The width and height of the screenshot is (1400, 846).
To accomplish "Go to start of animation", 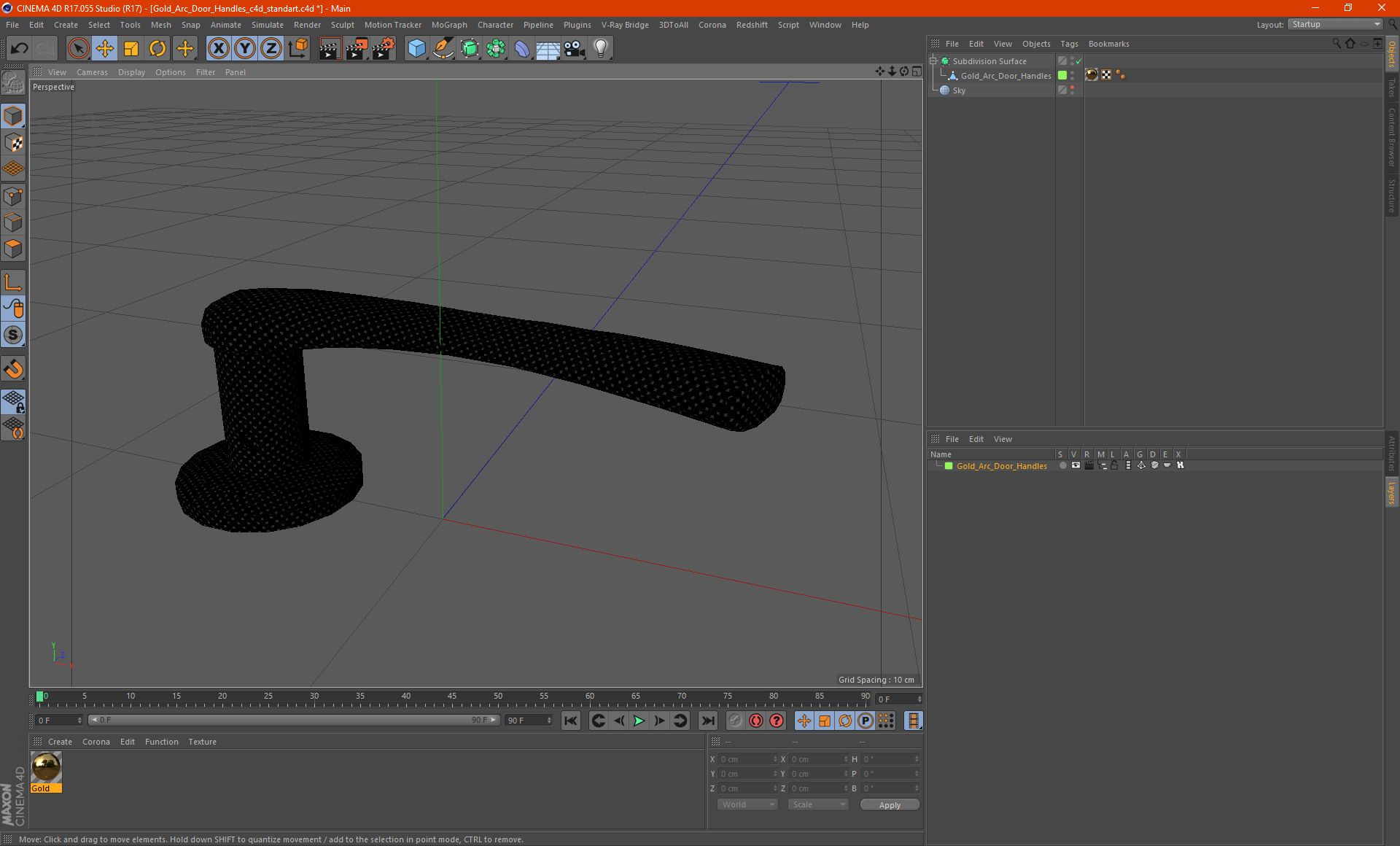I will tap(571, 721).
